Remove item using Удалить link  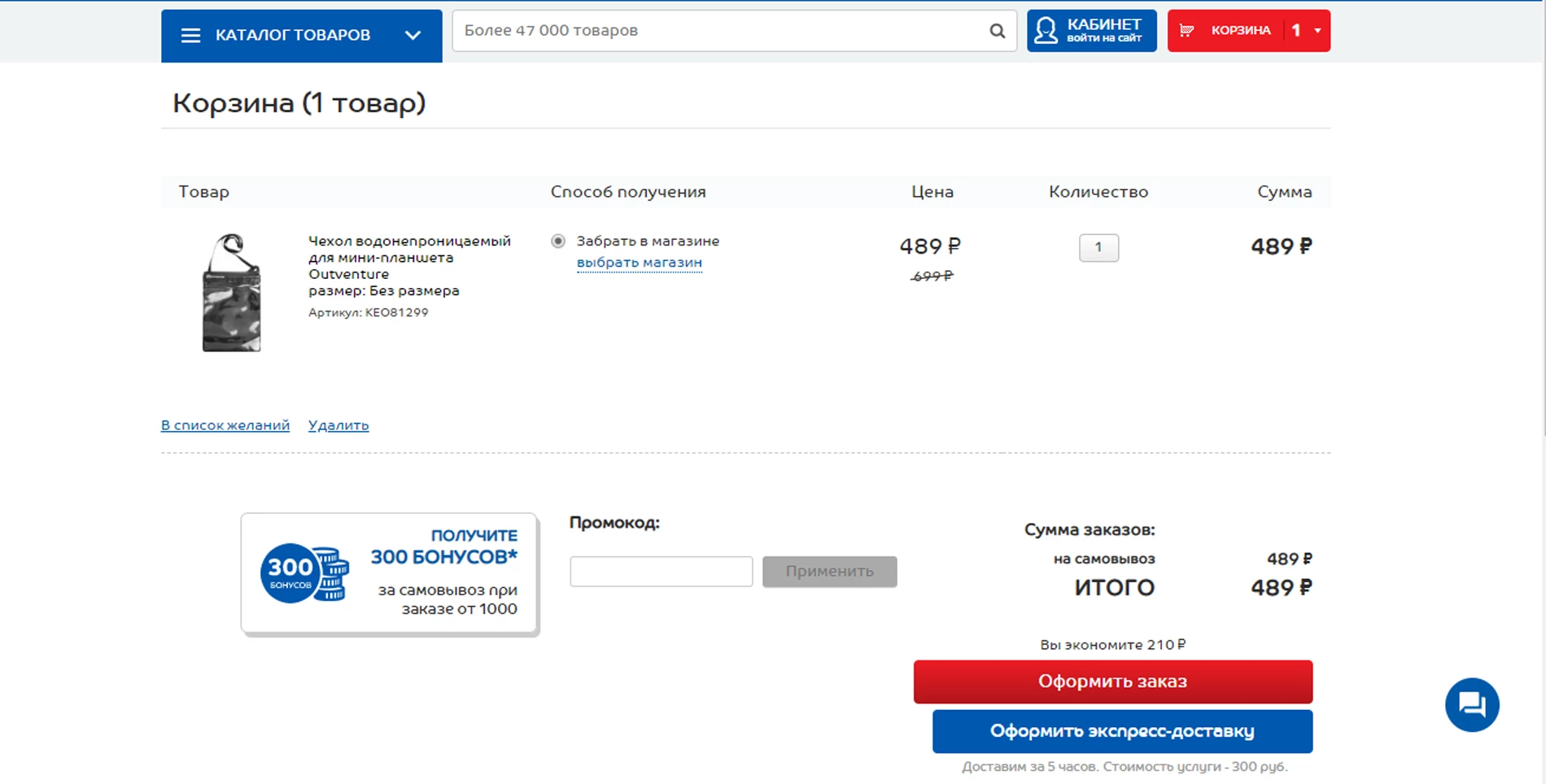pos(338,425)
